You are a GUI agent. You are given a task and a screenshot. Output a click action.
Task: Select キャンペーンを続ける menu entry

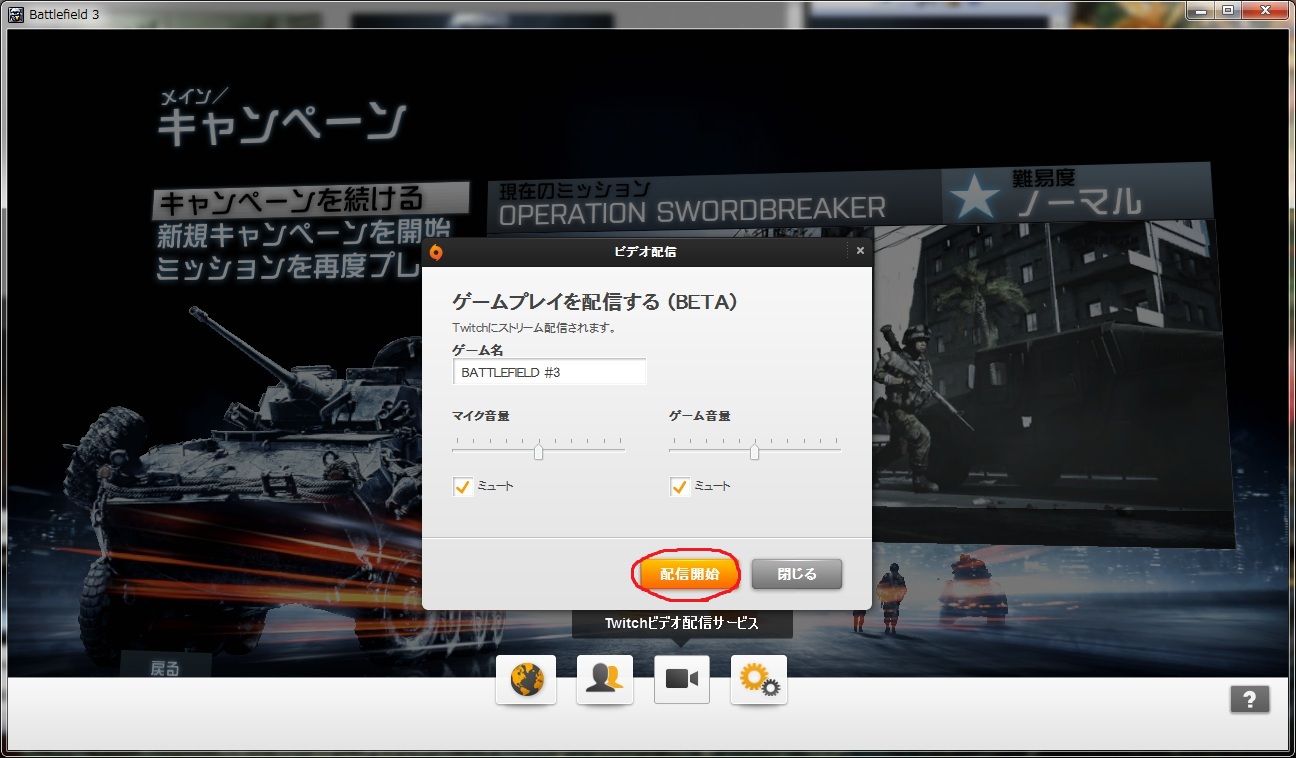click(x=311, y=201)
